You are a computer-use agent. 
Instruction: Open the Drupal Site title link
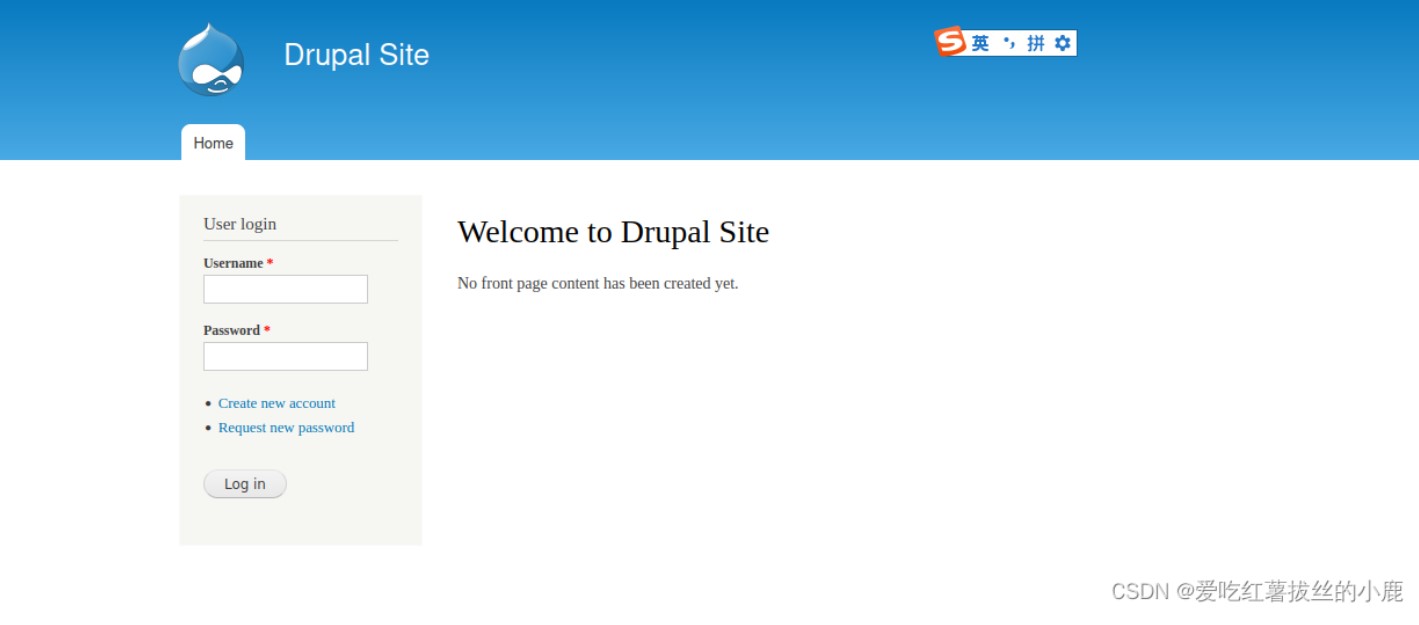click(x=356, y=55)
